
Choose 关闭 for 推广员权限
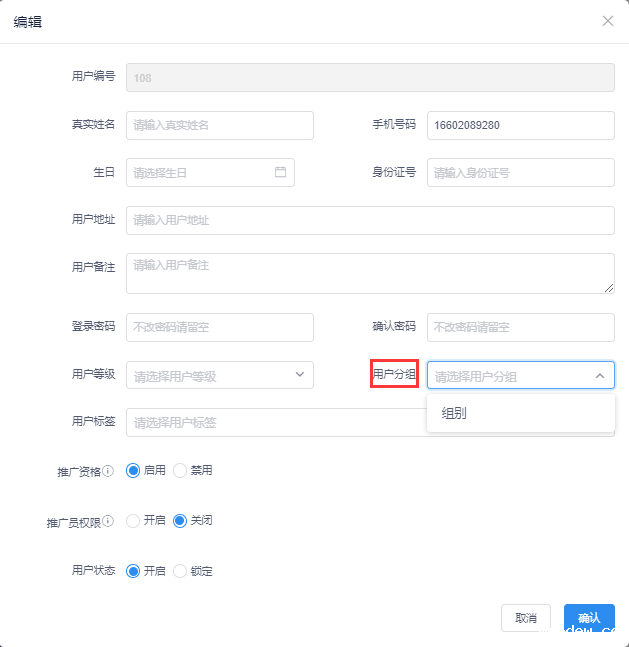[x=180, y=521]
